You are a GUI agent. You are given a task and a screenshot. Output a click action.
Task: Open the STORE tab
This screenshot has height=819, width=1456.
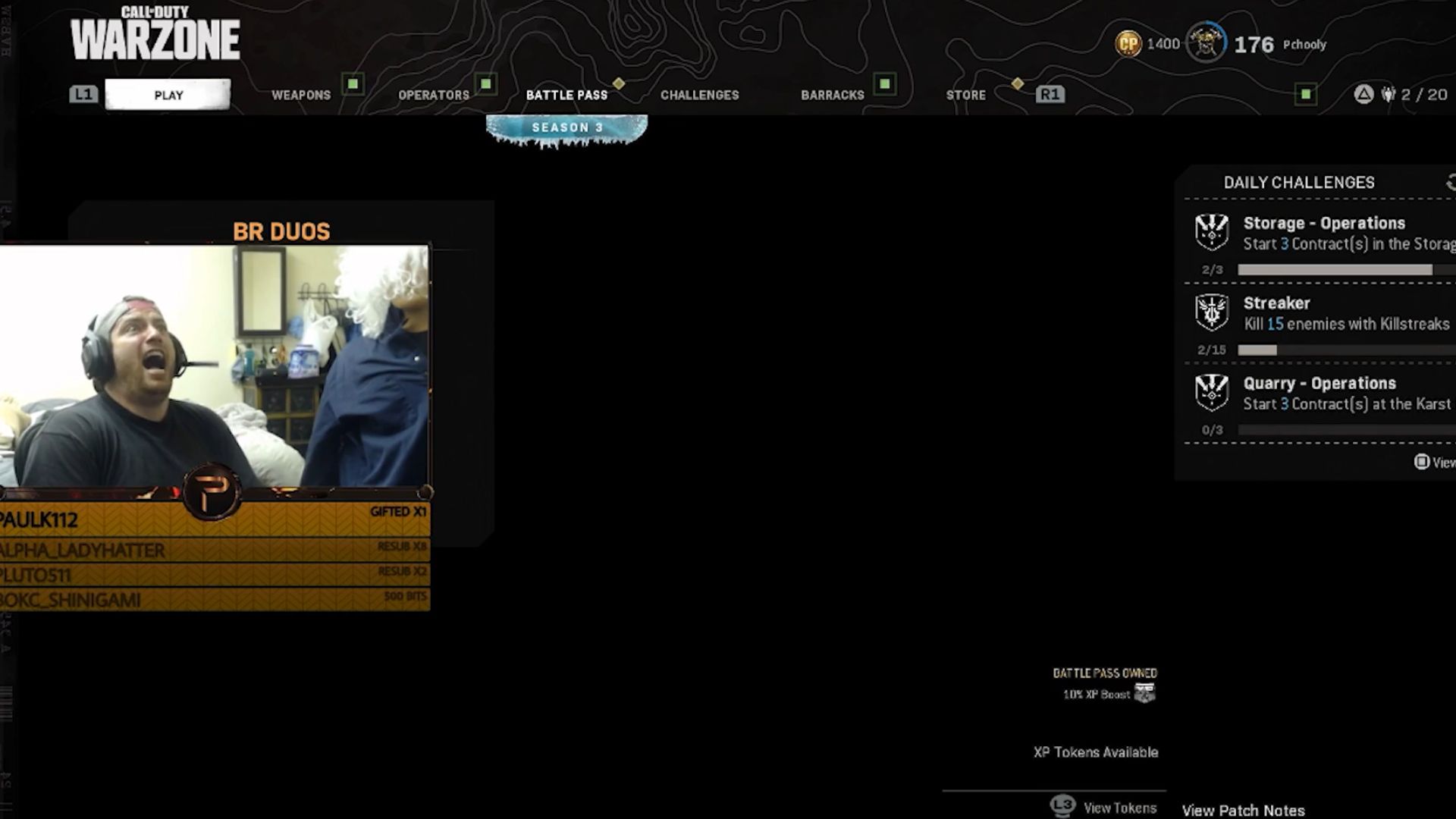click(965, 95)
